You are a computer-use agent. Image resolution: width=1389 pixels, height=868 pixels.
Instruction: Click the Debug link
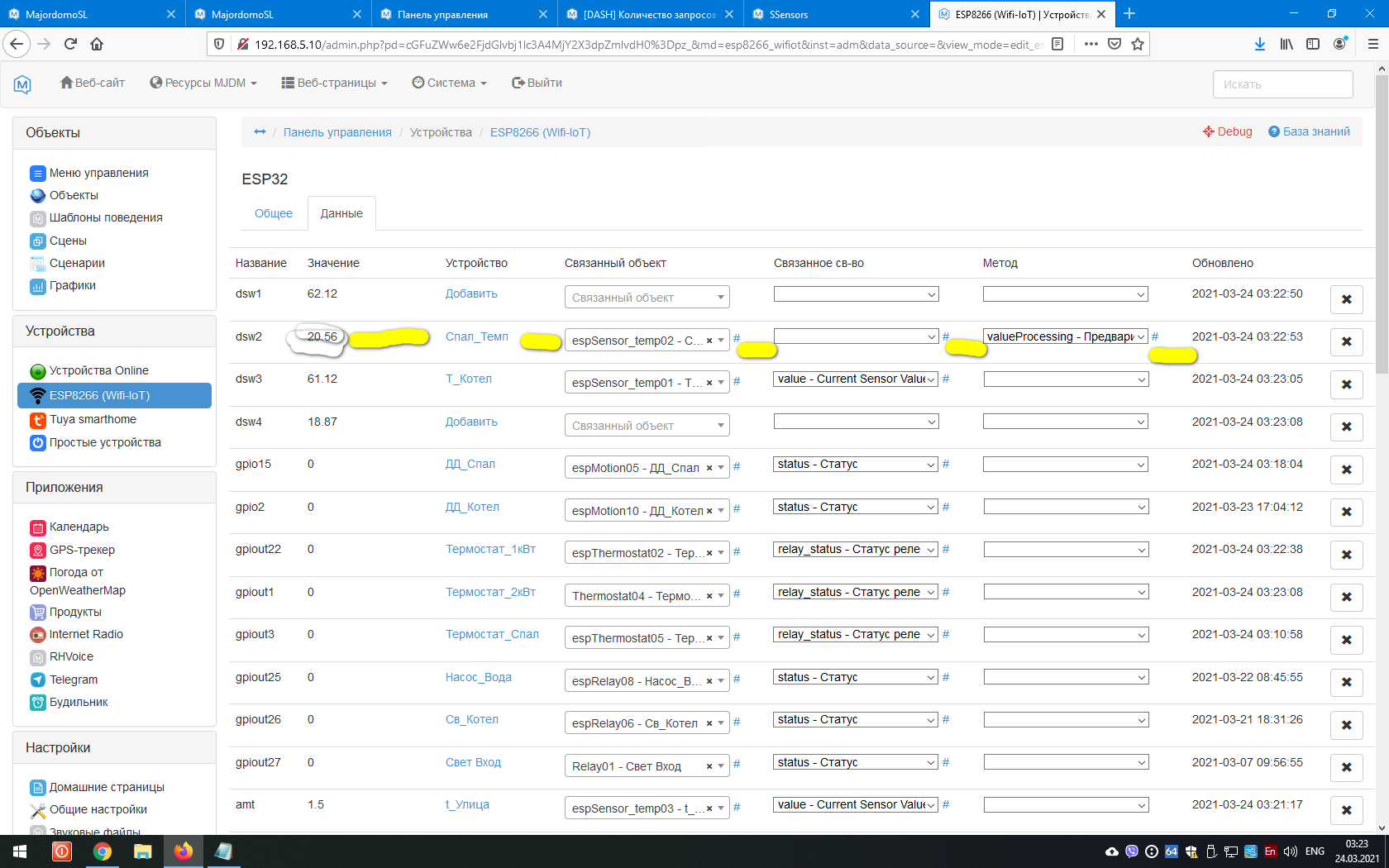tap(1228, 131)
